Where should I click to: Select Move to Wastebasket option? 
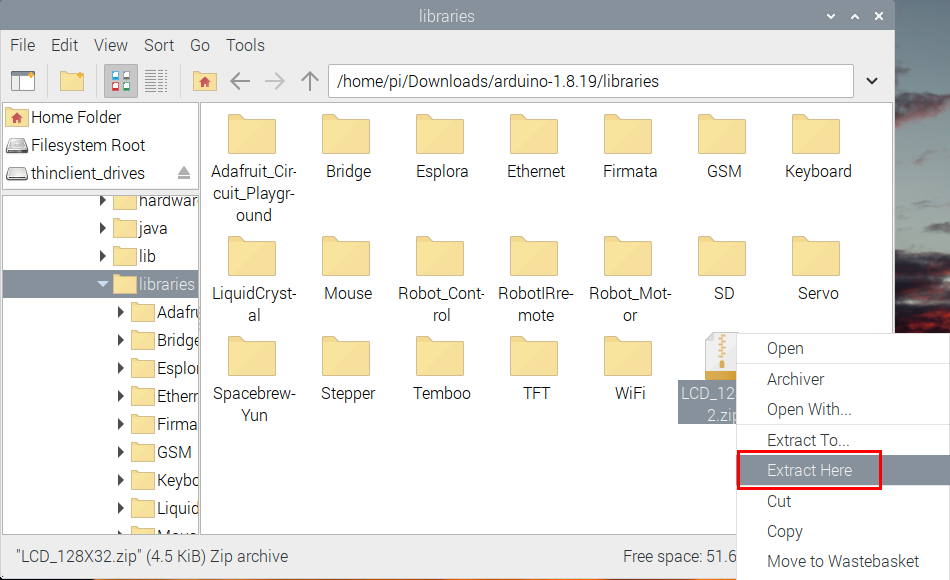click(842, 561)
